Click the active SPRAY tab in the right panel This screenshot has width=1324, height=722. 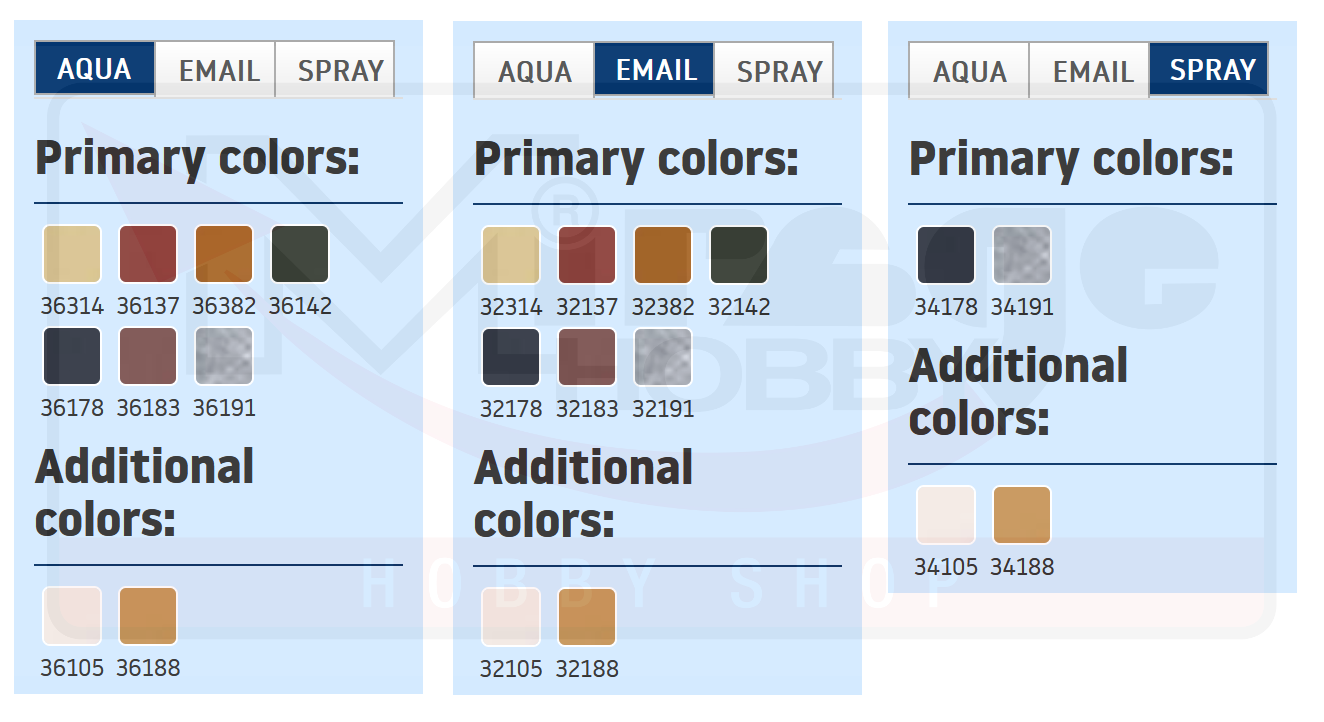coord(1210,70)
